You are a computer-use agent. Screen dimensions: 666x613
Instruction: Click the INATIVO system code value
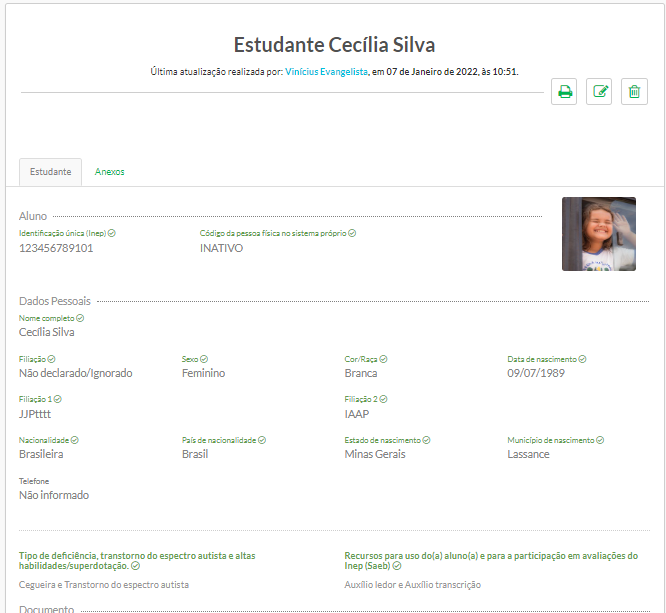coord(221,248)
